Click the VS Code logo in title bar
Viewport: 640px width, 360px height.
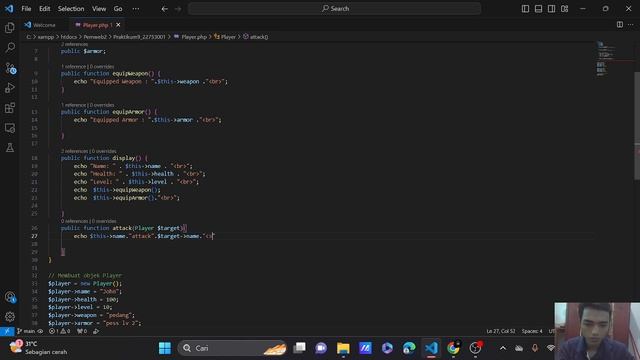tap(9, 9)
